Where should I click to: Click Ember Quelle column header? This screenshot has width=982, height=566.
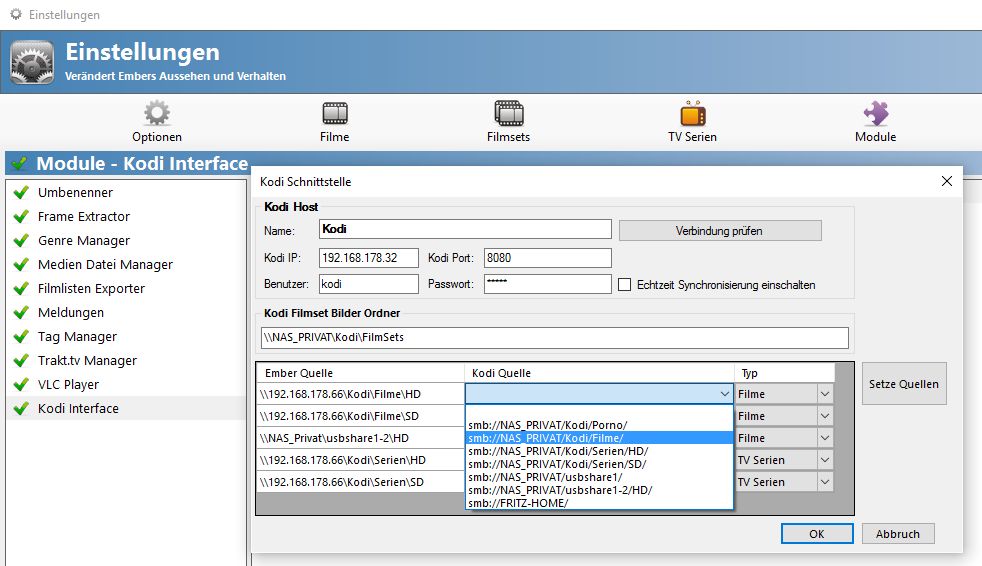[x=361, y=373]
